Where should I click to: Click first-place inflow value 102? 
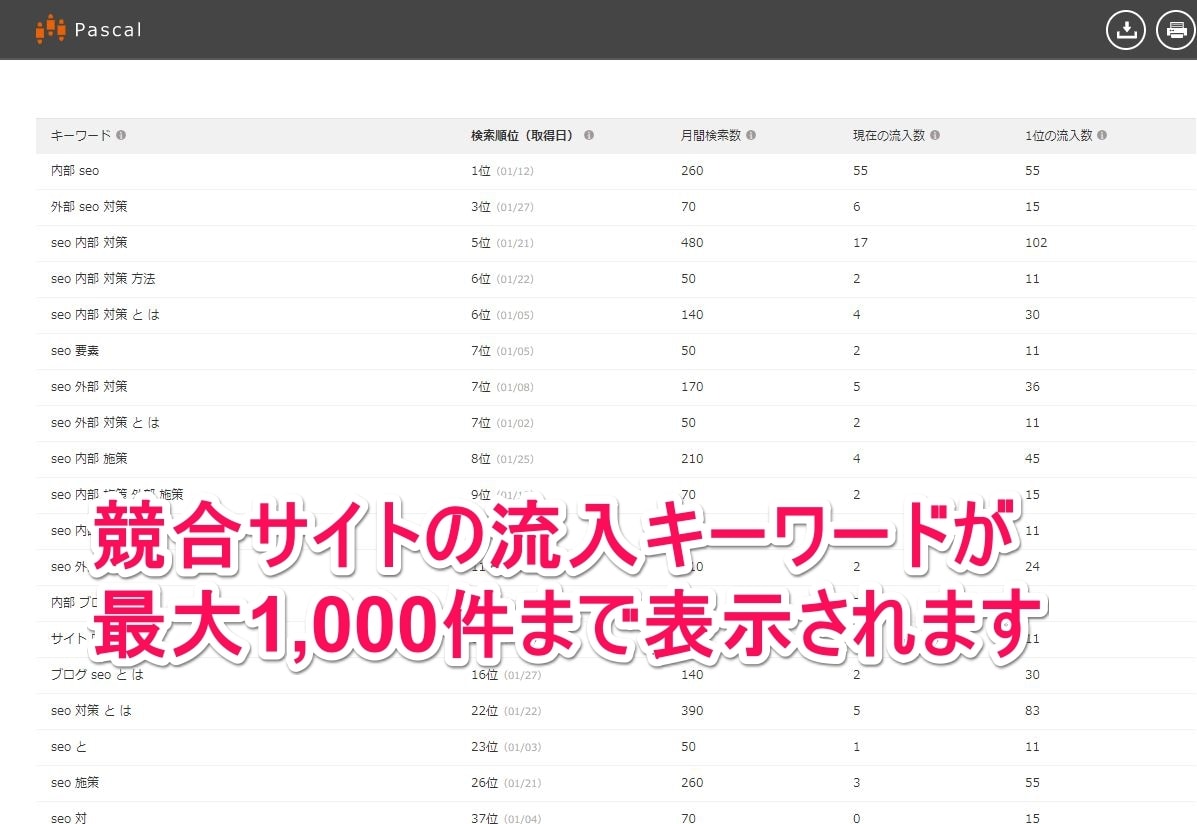point(1036,243)
